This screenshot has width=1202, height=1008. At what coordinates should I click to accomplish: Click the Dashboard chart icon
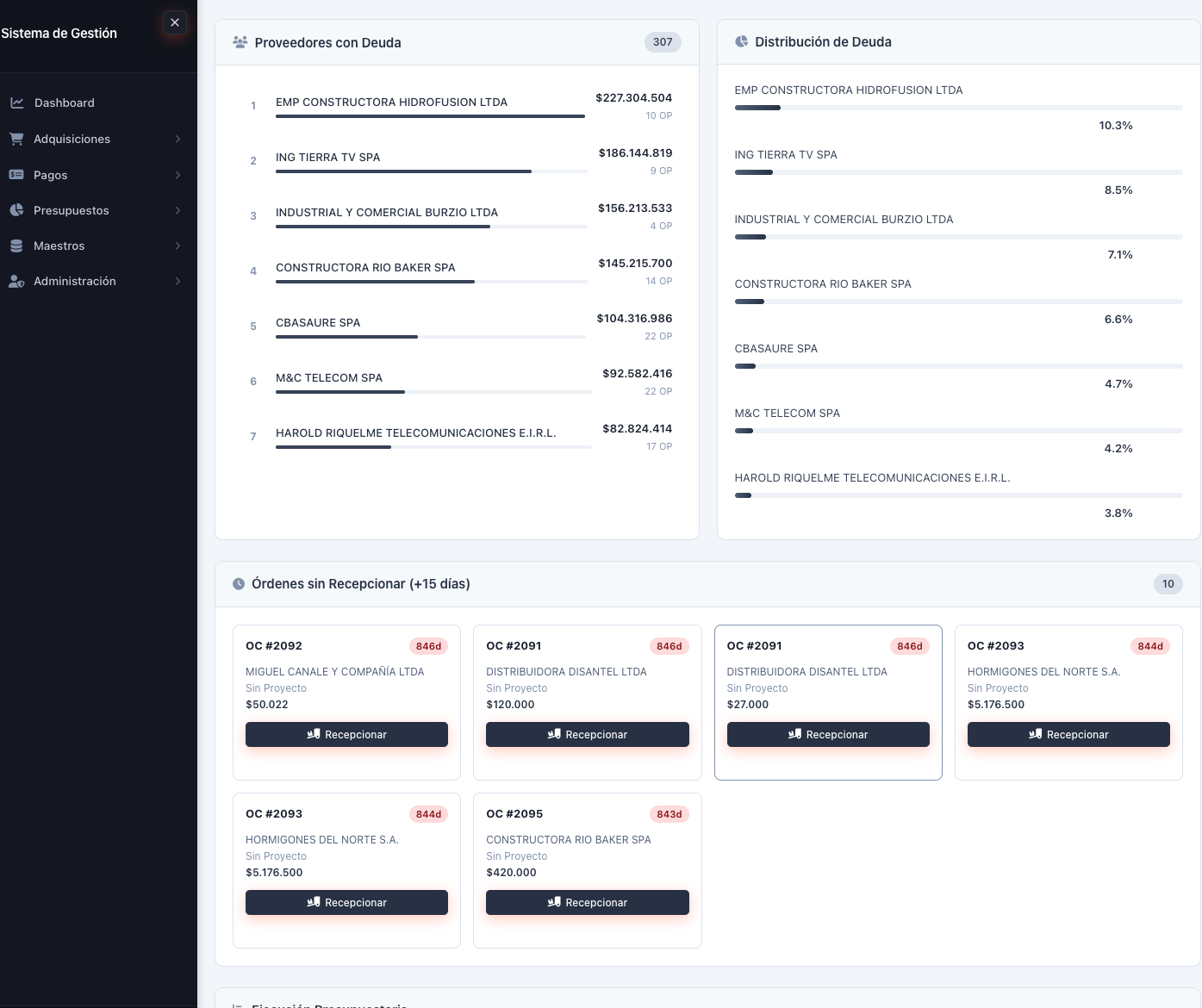(x=16, y=103)
